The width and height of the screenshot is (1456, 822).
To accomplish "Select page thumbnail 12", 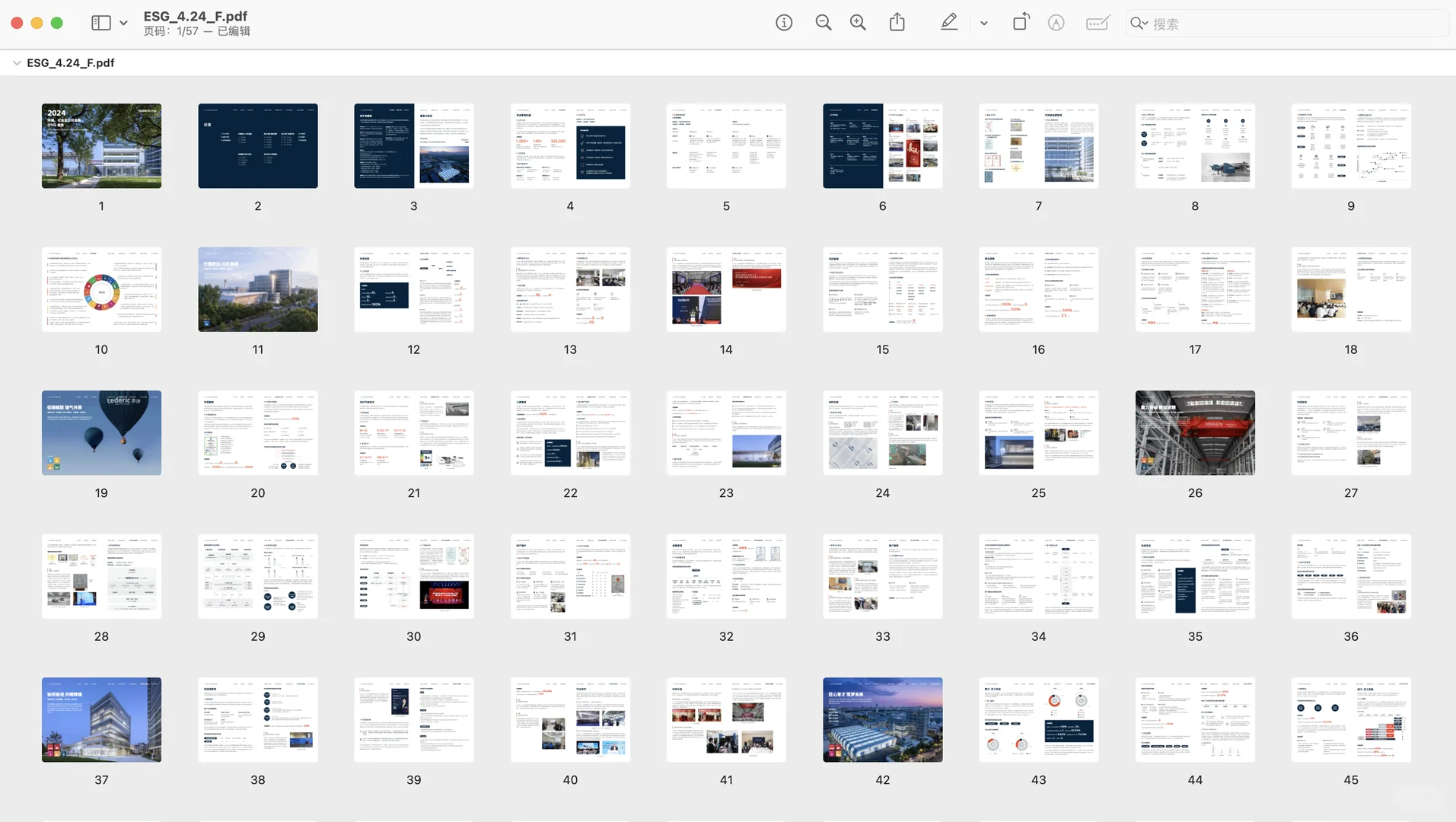I will [414, 289].
